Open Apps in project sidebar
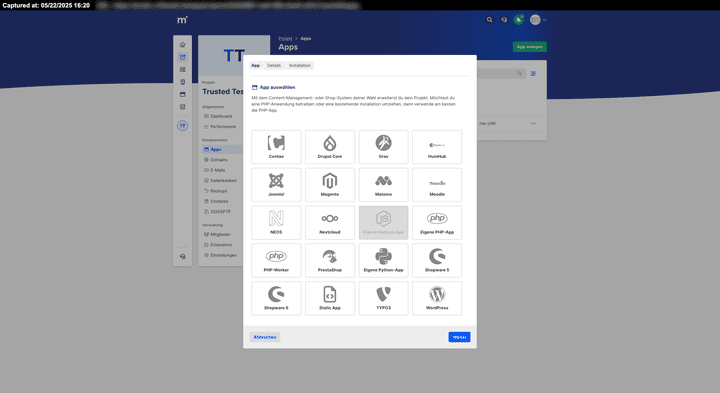 [x=222, y=149]
